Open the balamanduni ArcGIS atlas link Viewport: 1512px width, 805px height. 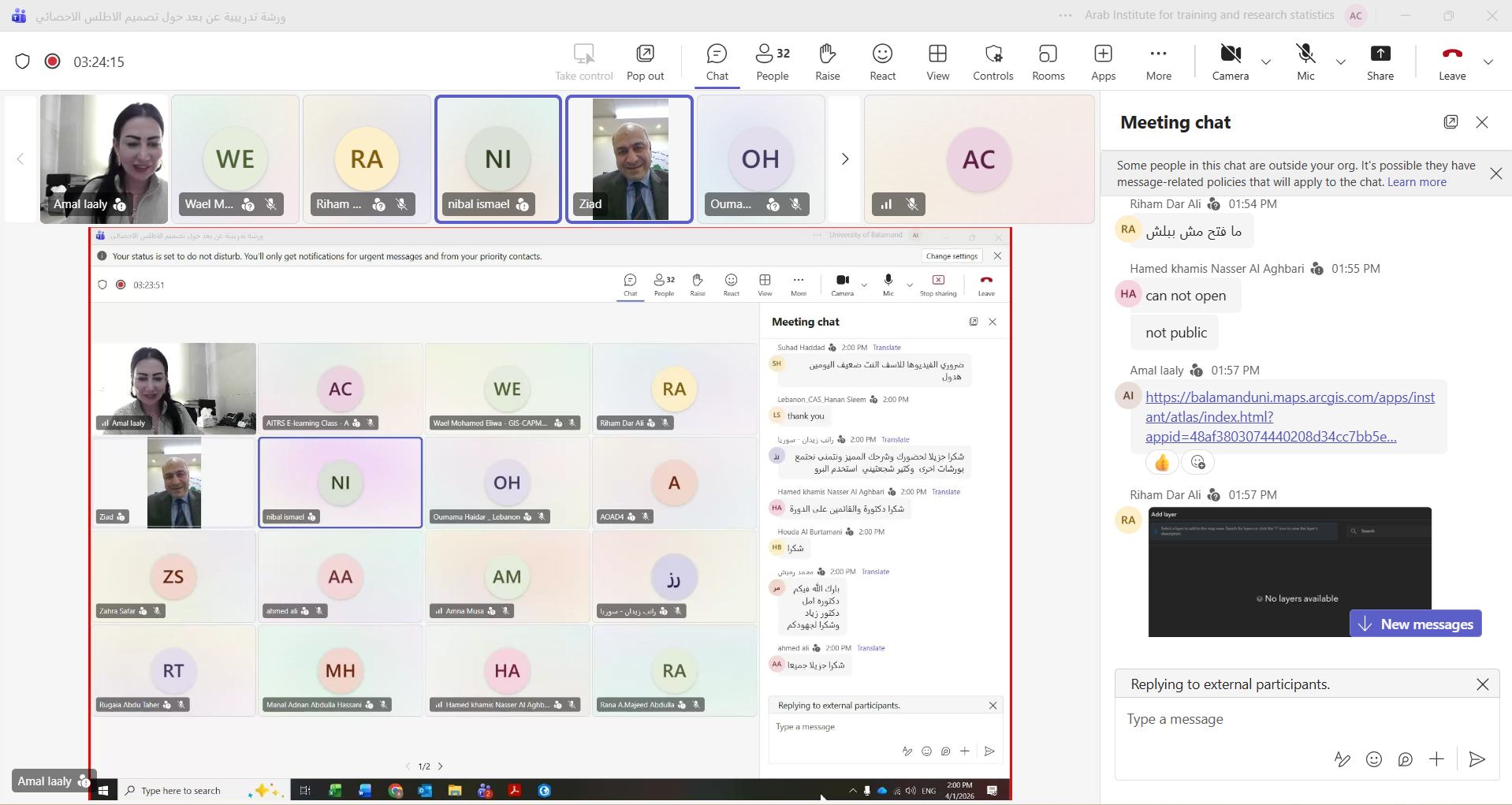(x=1289, y=416)
